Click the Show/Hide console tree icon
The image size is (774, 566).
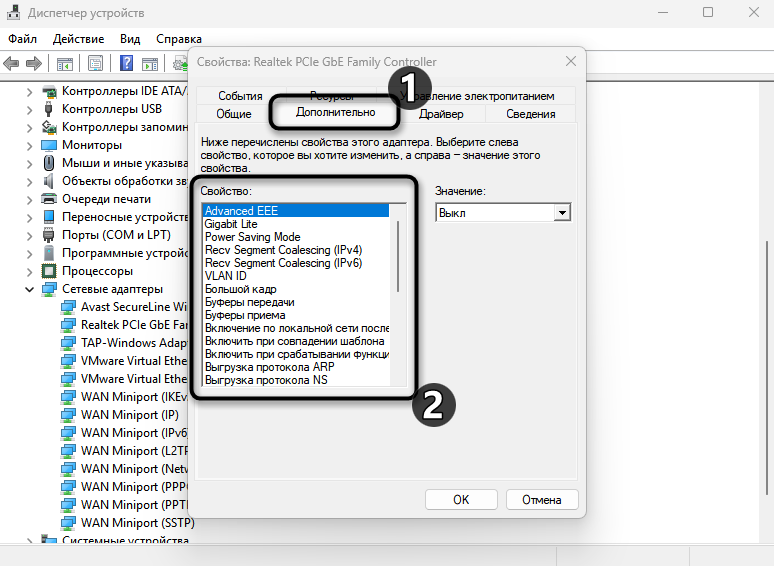(x=65, y=64)
